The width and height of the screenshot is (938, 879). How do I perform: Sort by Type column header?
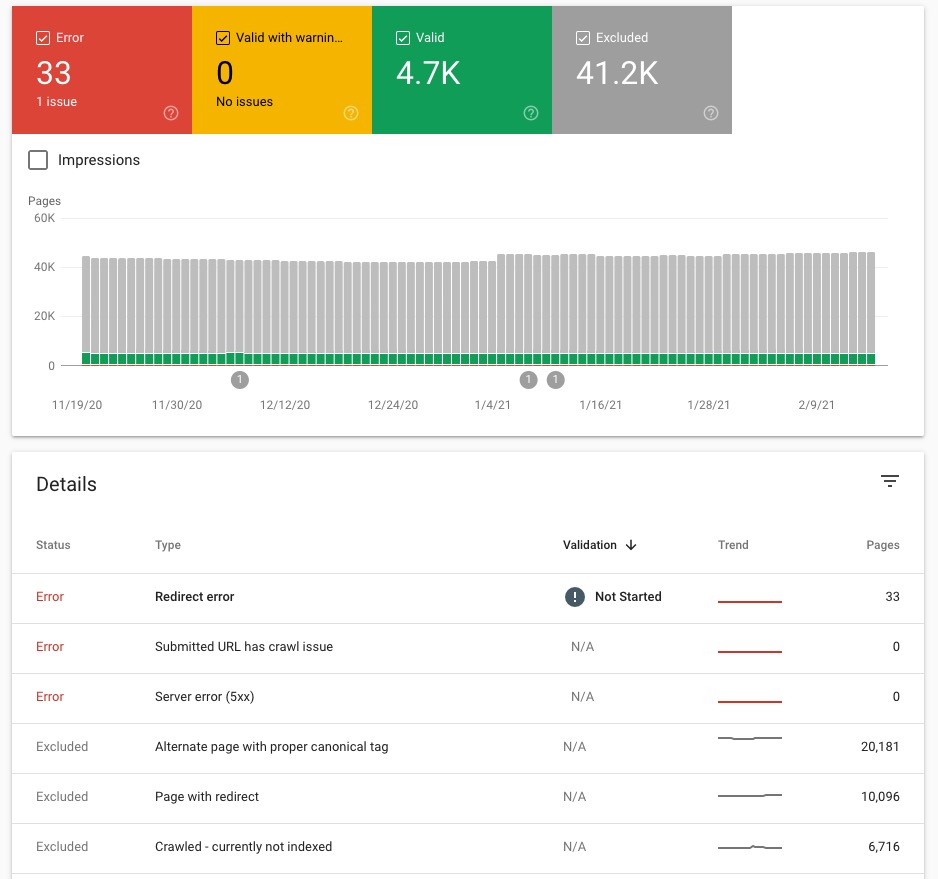(x=168, y=545)
